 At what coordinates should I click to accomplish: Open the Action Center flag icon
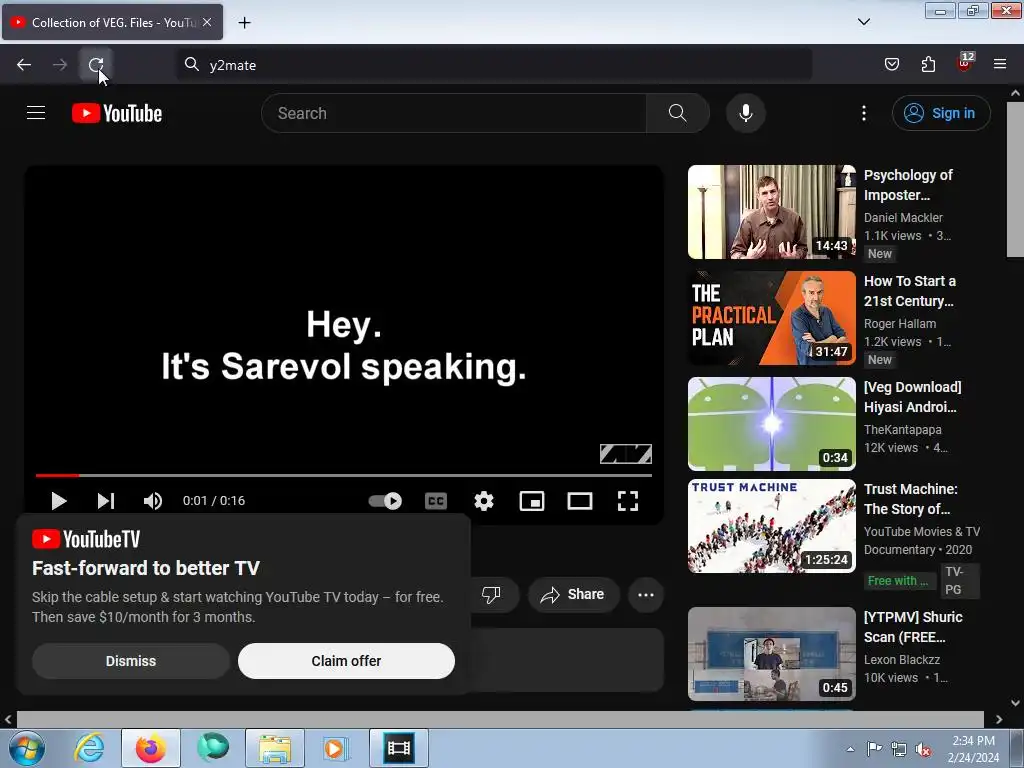(x=874, y=749)
